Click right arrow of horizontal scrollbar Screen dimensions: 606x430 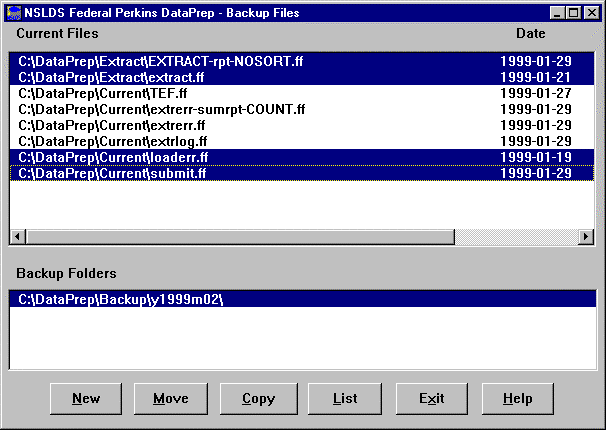[x=586, y=236]
